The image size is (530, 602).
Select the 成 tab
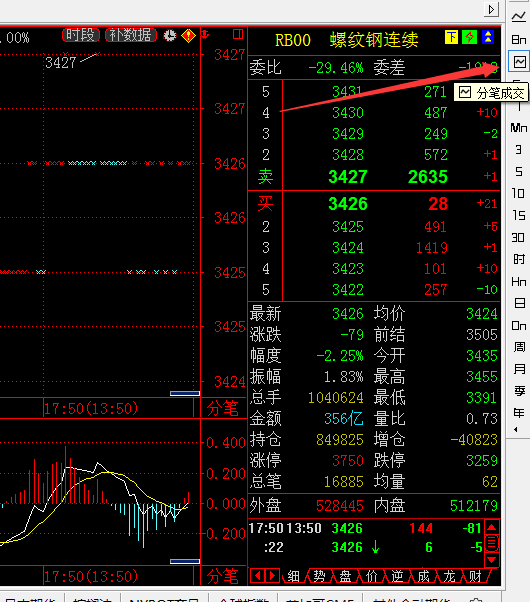tap(423, 576)
